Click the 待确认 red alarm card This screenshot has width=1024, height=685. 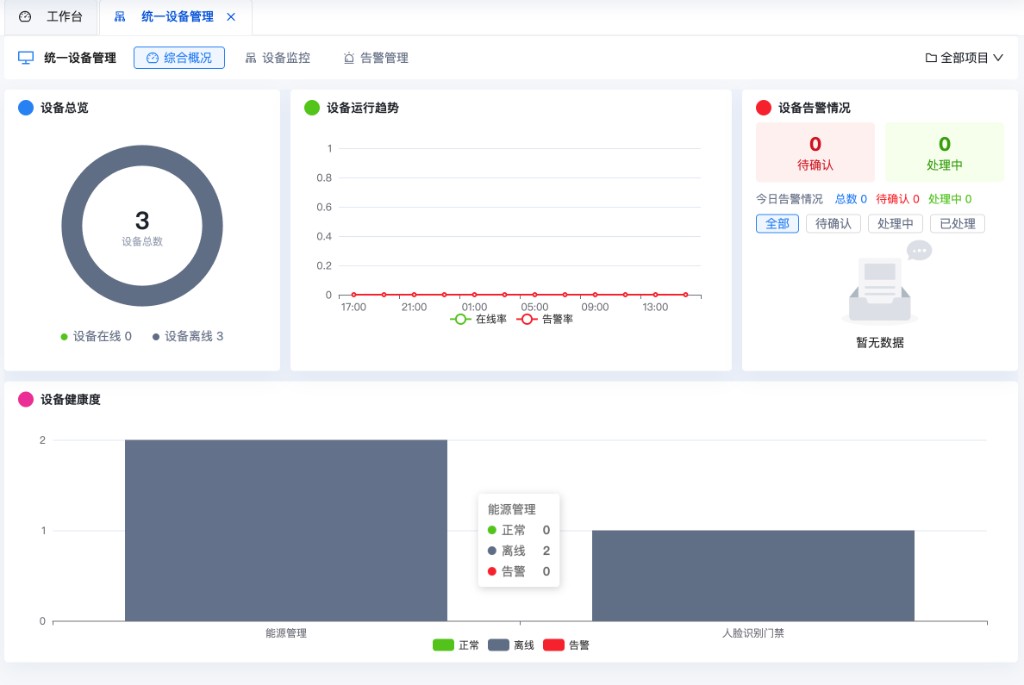pyautogui.click(x=815, y=152)
